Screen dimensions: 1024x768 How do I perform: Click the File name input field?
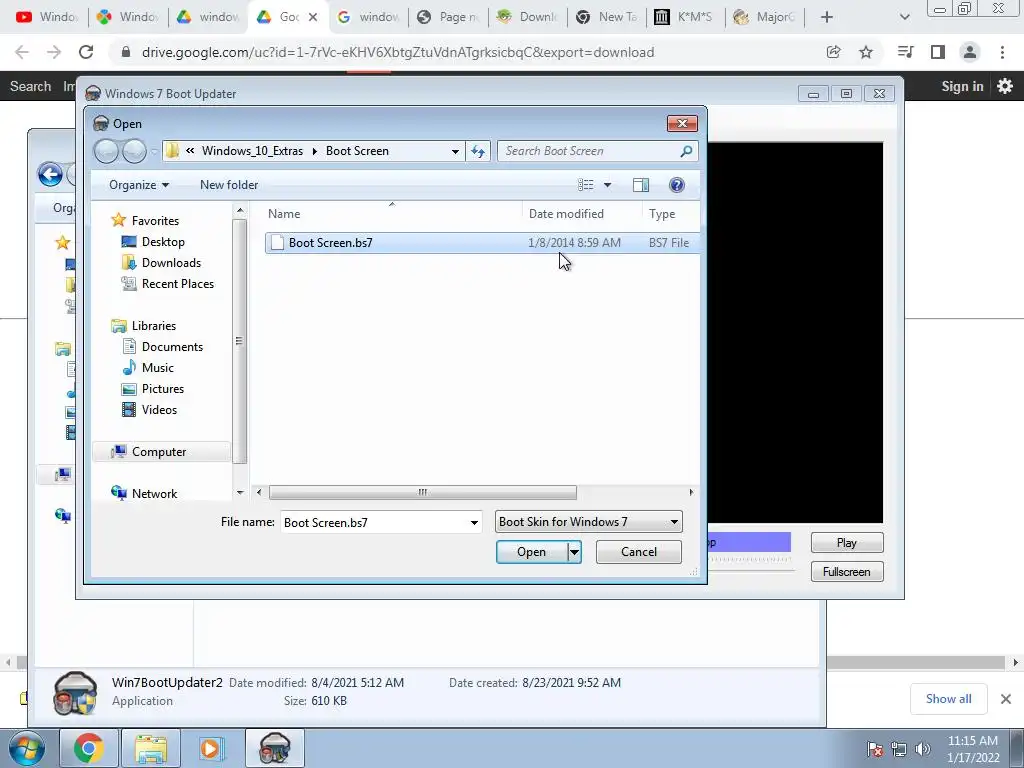point(374,522)
